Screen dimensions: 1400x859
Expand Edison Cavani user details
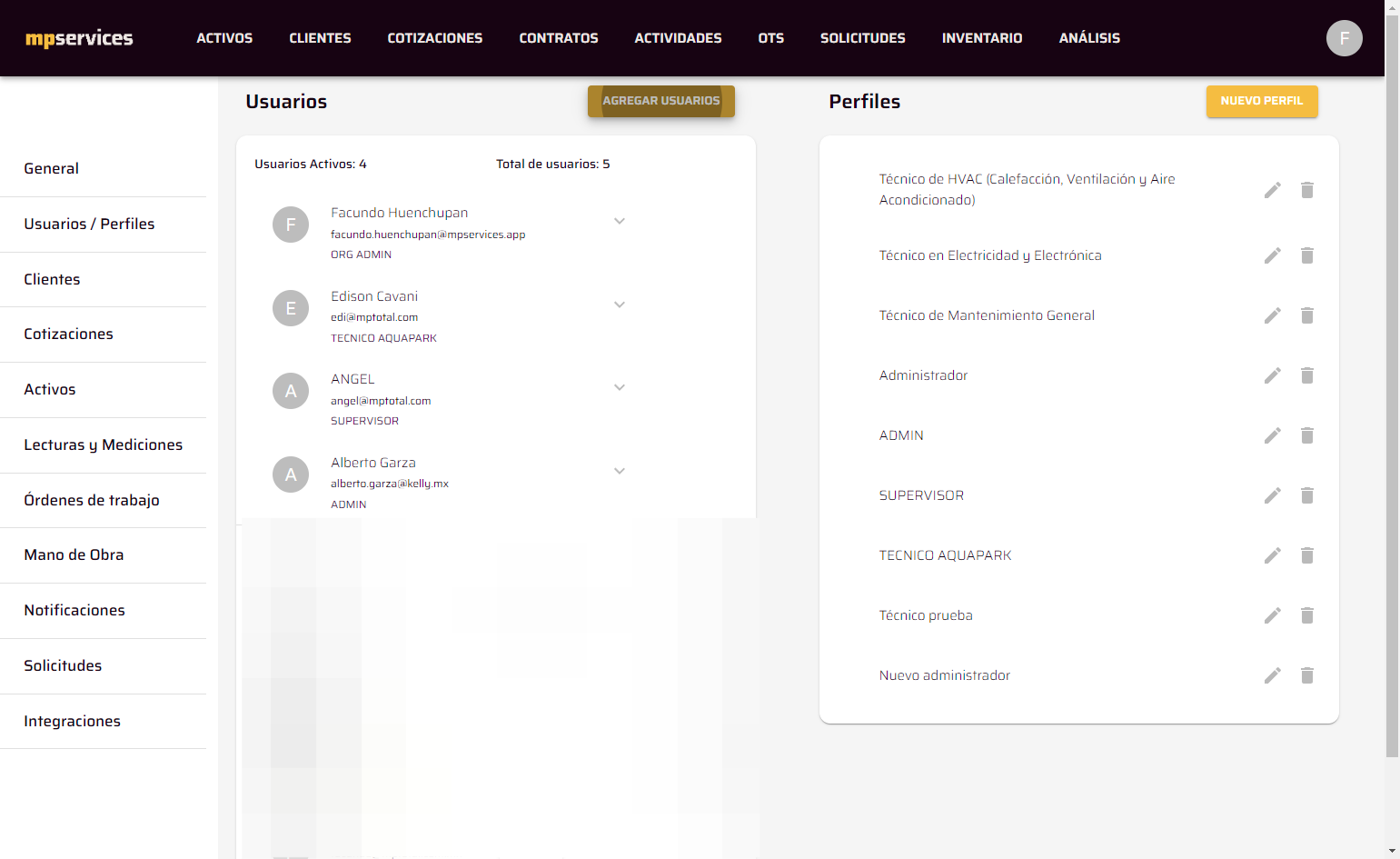(620, 305)
